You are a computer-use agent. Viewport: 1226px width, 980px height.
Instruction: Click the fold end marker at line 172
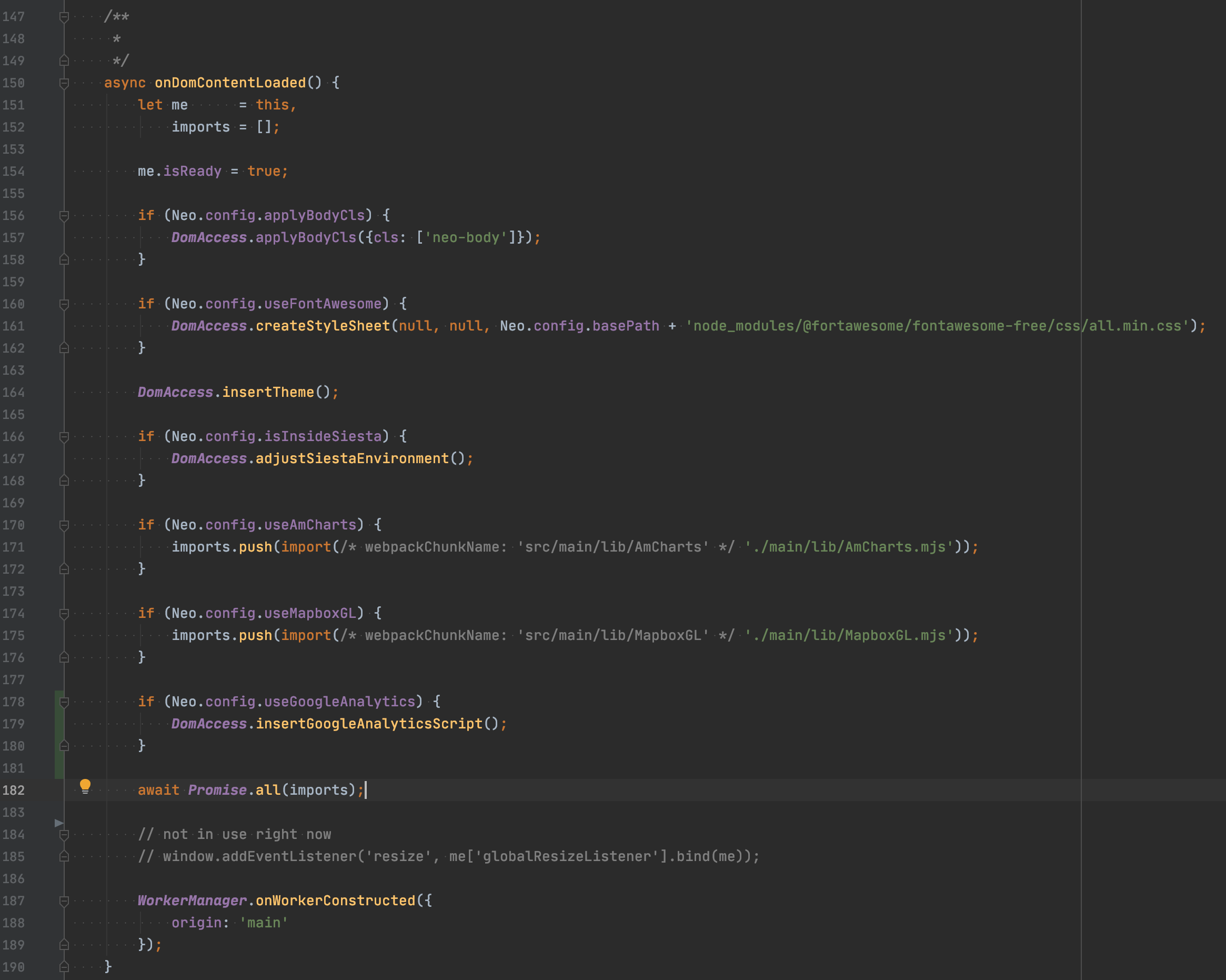[64, 569]
